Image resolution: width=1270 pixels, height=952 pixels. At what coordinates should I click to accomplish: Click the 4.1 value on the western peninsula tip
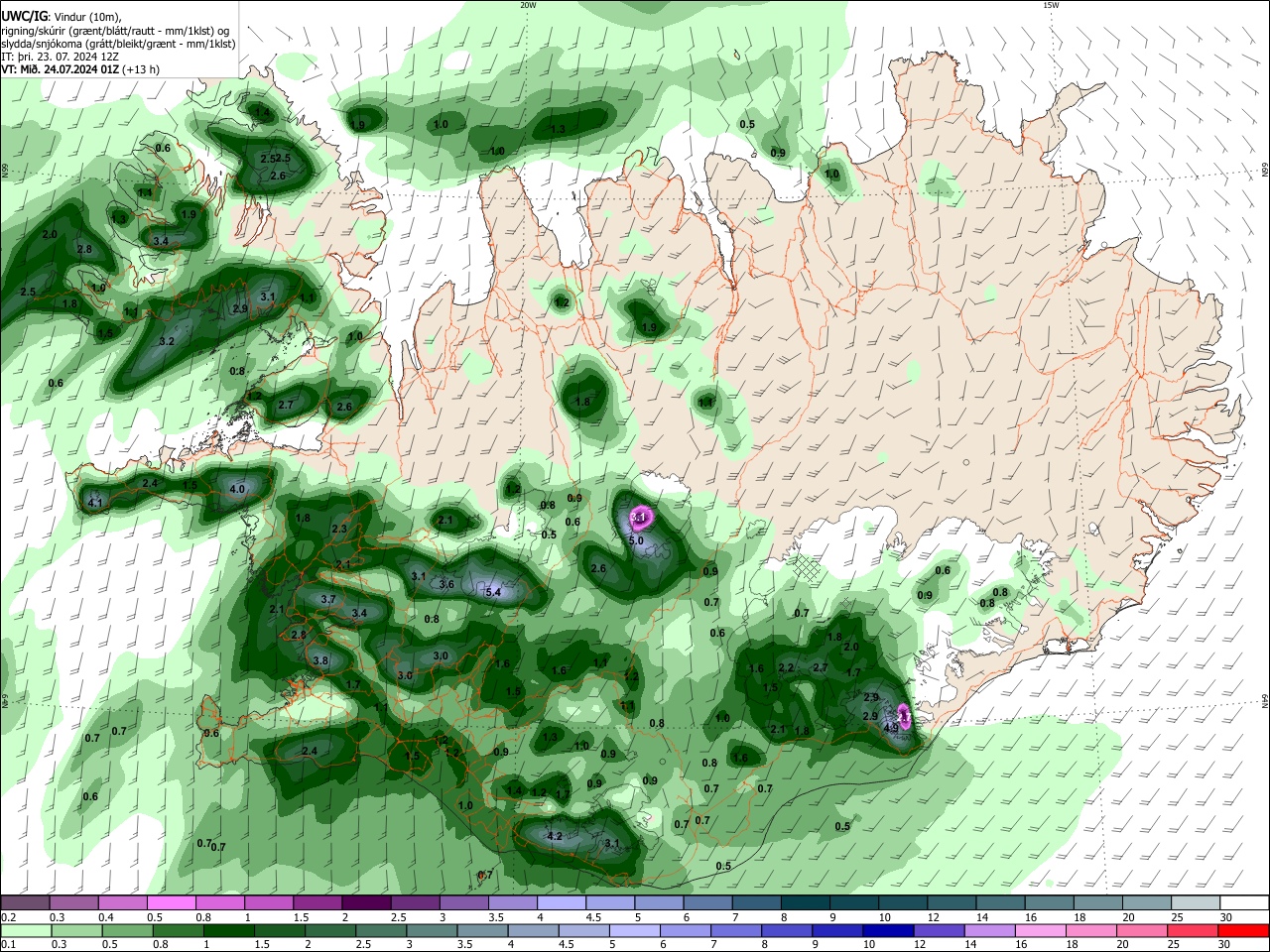pyautogui.click(x=95, y=504)
